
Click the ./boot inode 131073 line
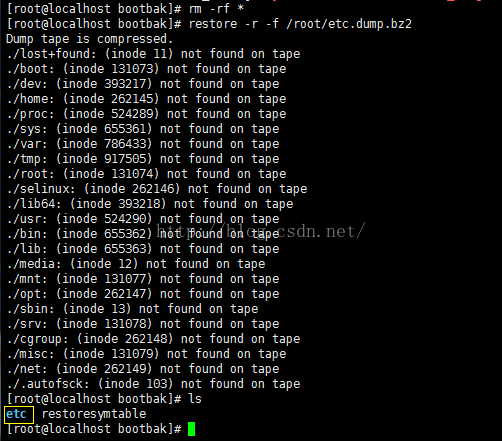pyautogui.click(x=146, y=69)
